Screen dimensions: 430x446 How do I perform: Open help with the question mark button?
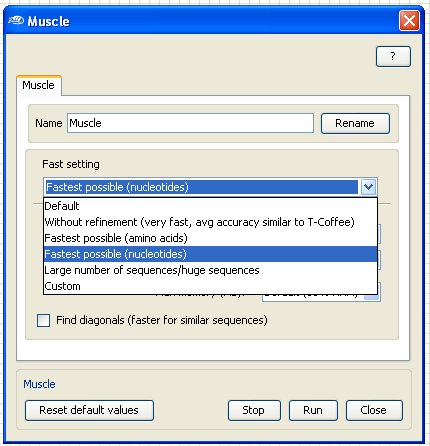(x=393, y=56)
